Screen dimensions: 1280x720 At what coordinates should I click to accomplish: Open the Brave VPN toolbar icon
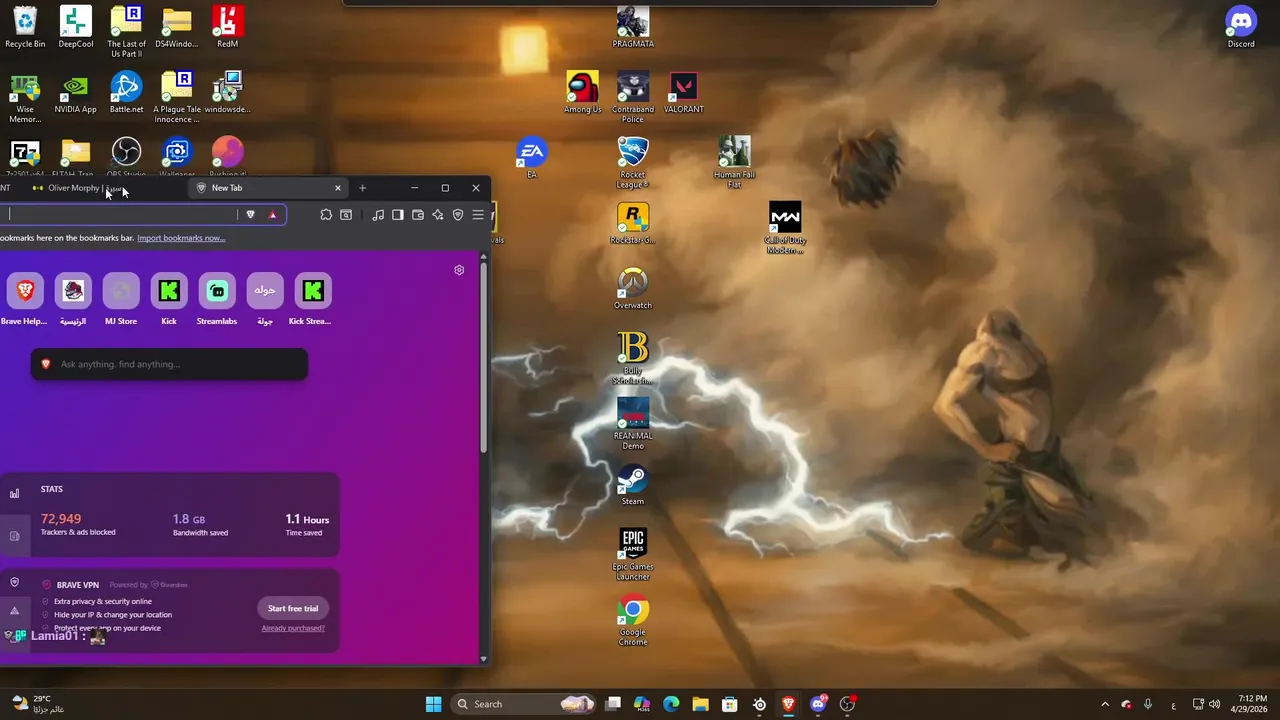458,215
